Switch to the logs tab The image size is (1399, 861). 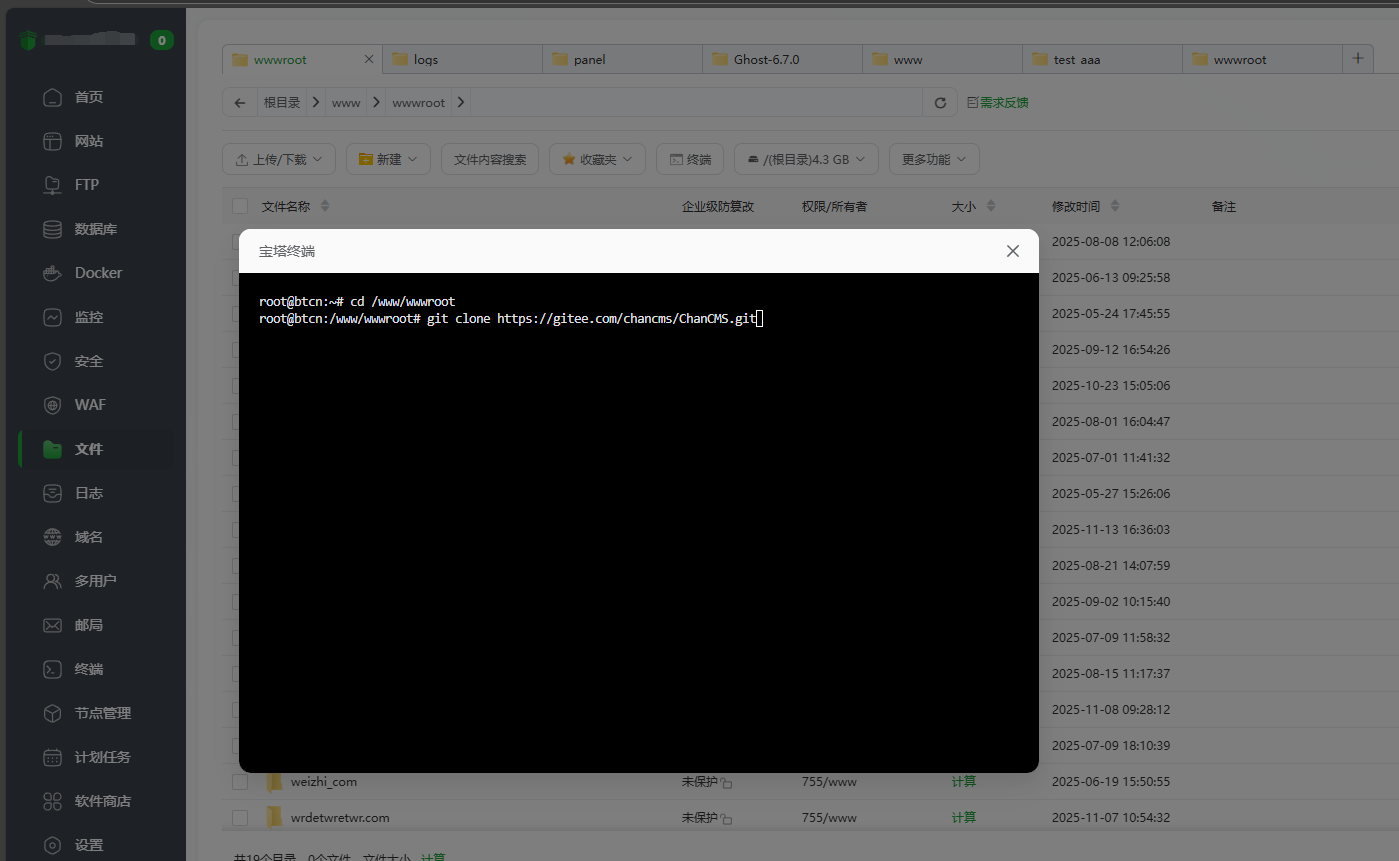click(x=426, y=60)
